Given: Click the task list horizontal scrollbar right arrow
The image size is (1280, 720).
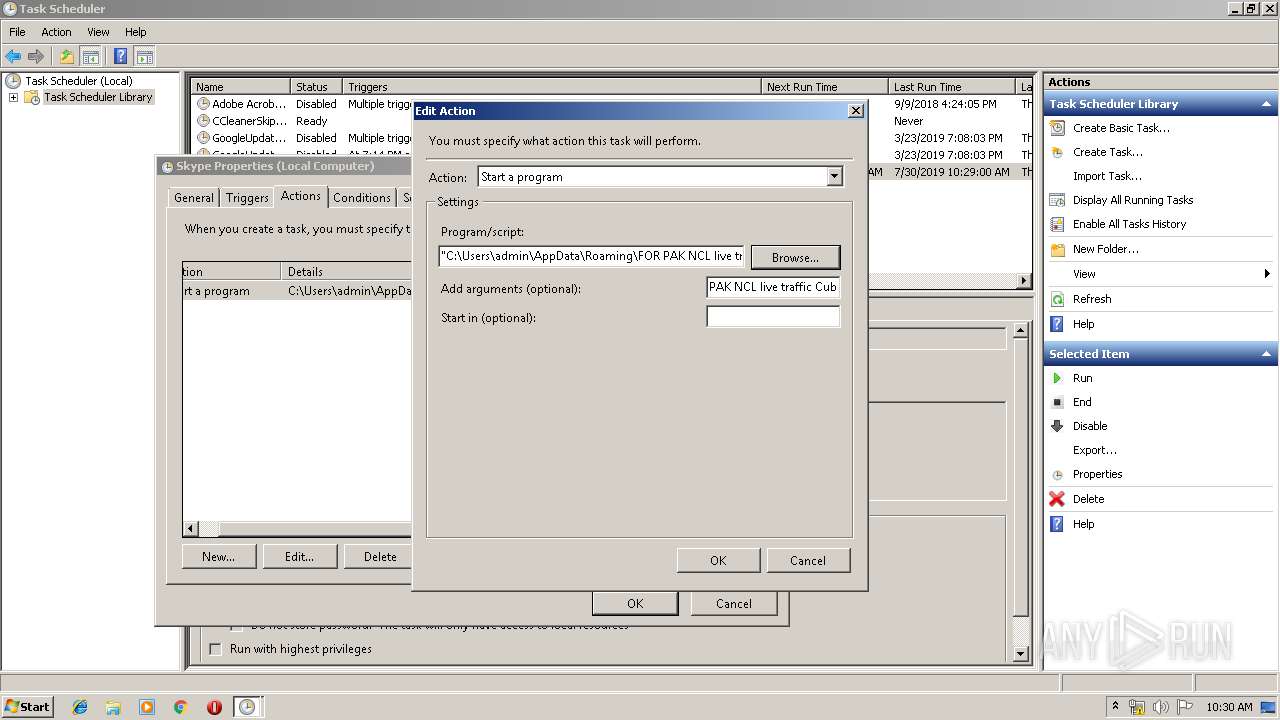Looking at the screenshot, I should point(1024,281).
